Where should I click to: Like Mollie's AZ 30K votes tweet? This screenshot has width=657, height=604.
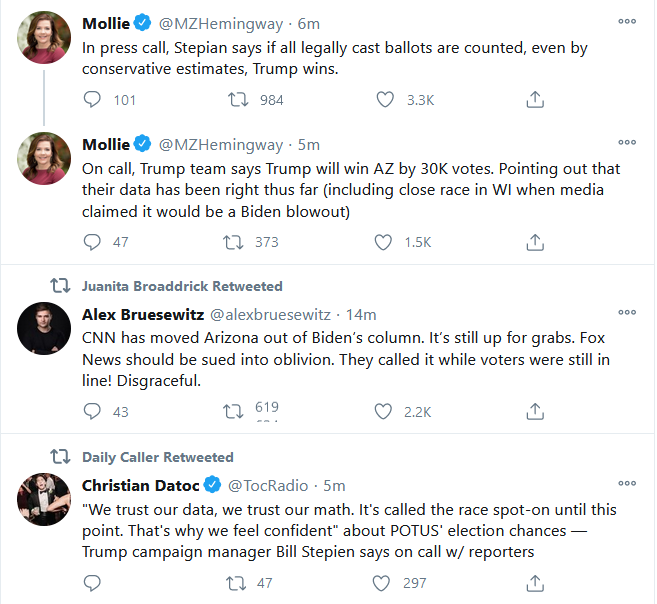tap(384, 242)
